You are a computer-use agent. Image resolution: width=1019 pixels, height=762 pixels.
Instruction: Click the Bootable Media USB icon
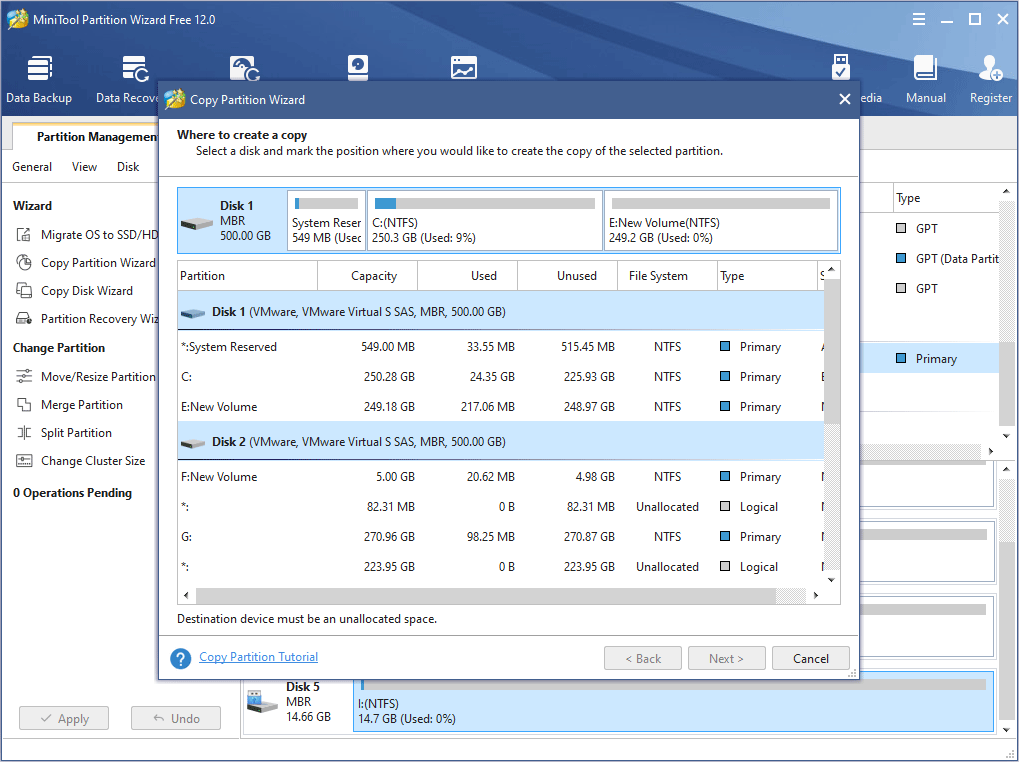pos(840,68)
